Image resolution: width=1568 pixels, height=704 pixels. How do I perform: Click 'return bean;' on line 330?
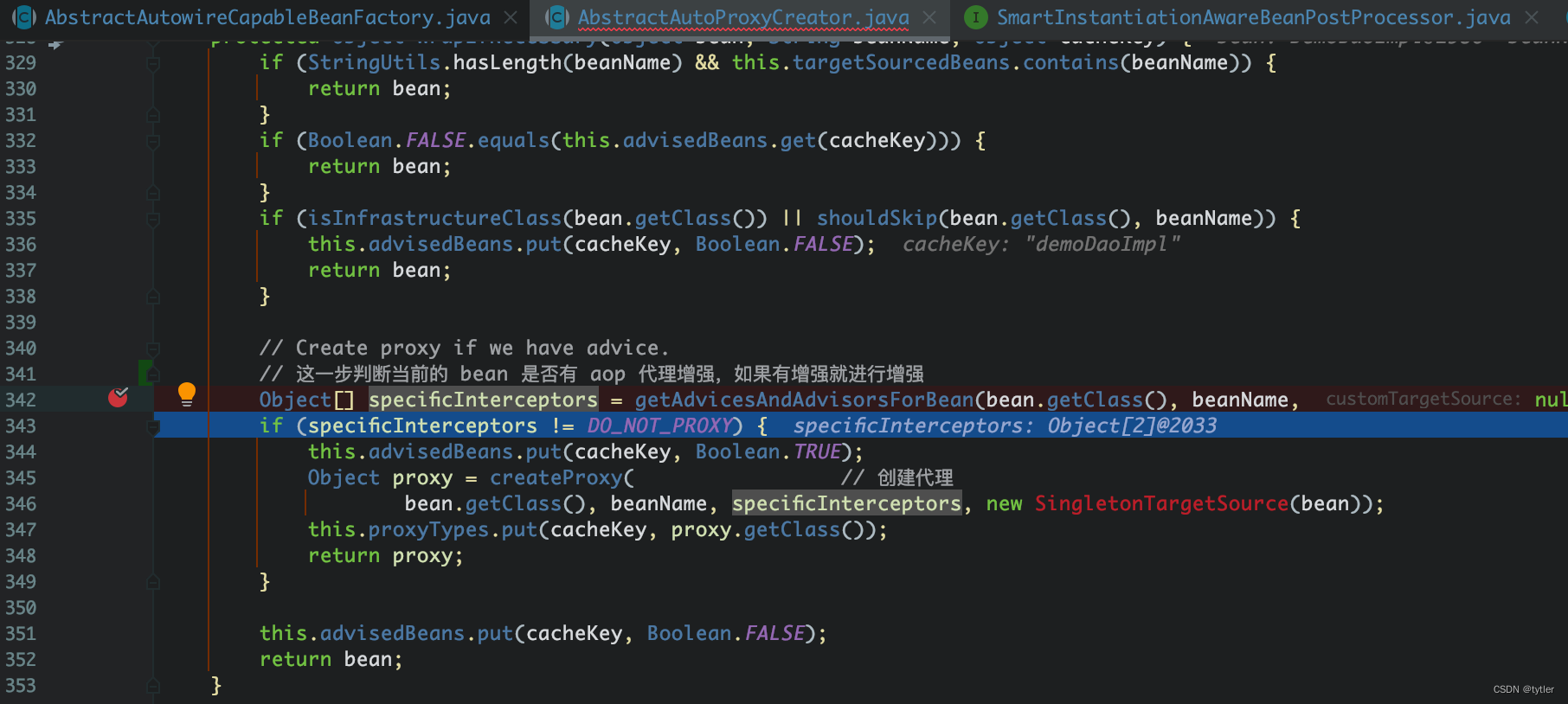(x=380, y=88)
